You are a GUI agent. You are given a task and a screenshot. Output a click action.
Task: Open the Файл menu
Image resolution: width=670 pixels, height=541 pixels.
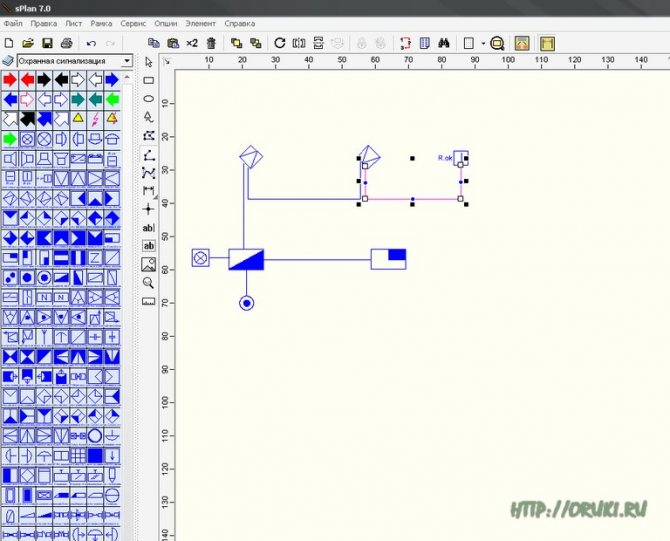(13, 21)
